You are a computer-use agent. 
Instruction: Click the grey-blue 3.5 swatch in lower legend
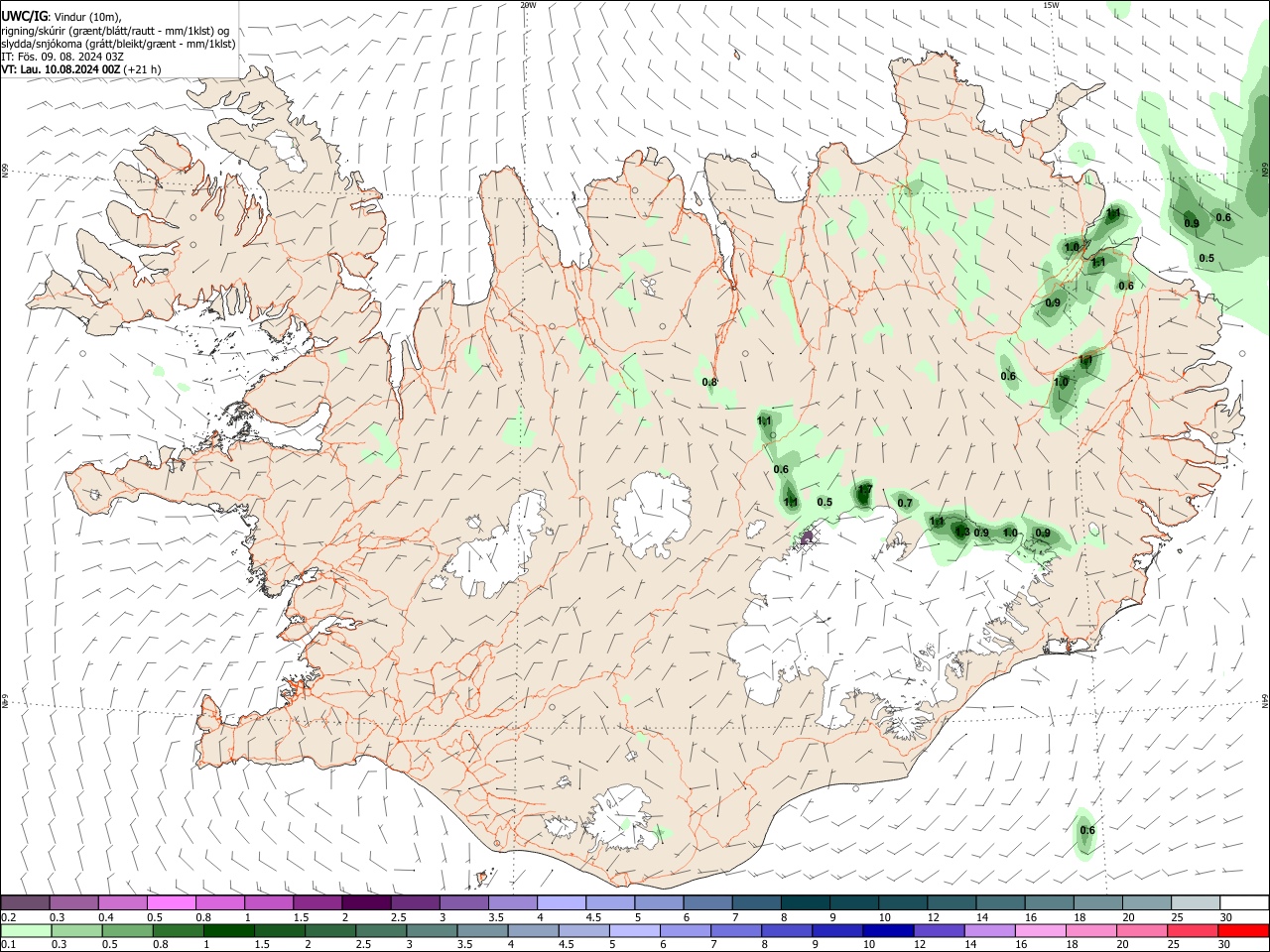click(x=482, y=930)
